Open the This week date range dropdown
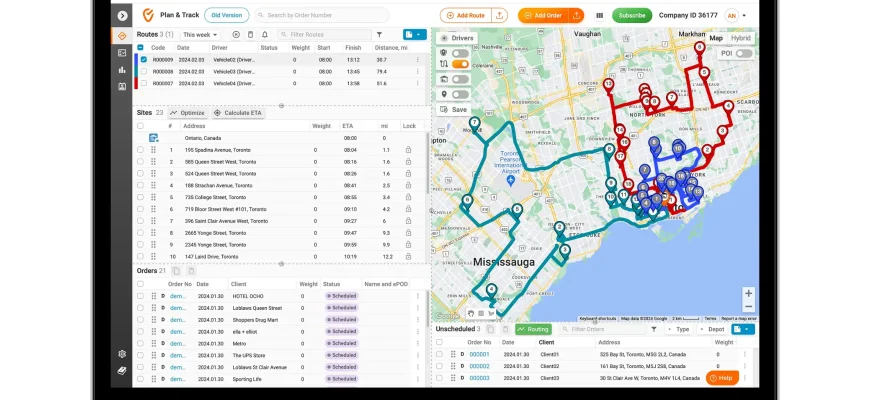870x400 pixels. tap(201, 34)
